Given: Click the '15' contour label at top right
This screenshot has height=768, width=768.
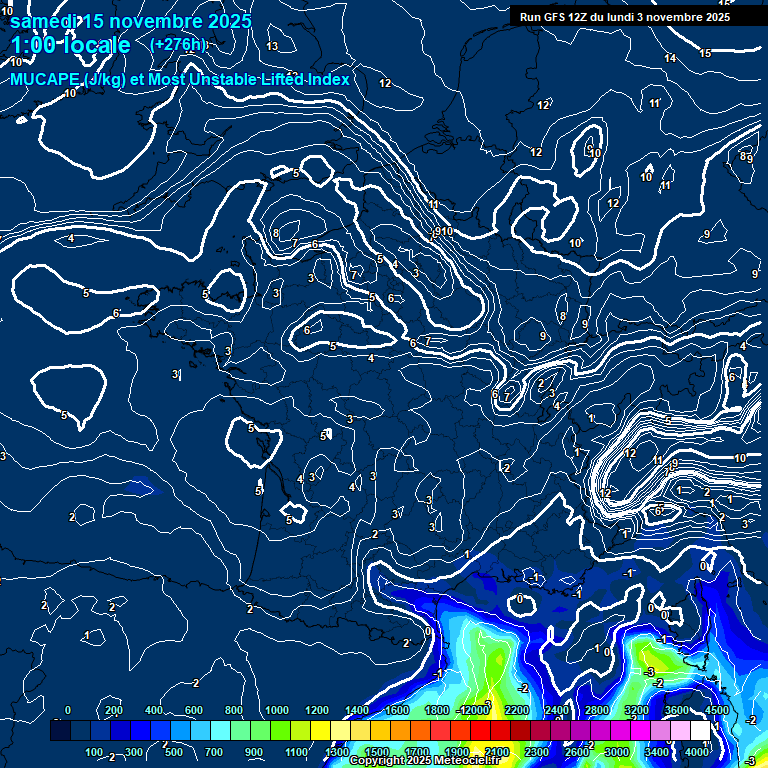Looking at the screenshot, I should pos(705,53).
